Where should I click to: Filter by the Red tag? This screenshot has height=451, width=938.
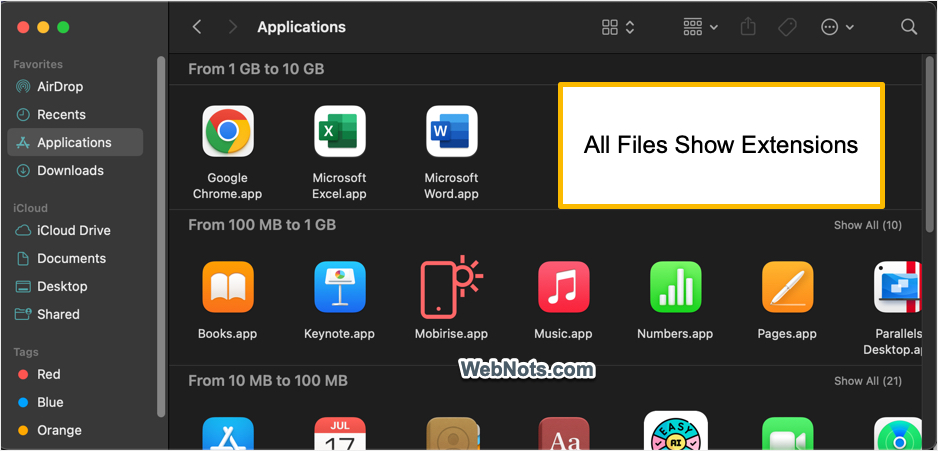point(75,374)
